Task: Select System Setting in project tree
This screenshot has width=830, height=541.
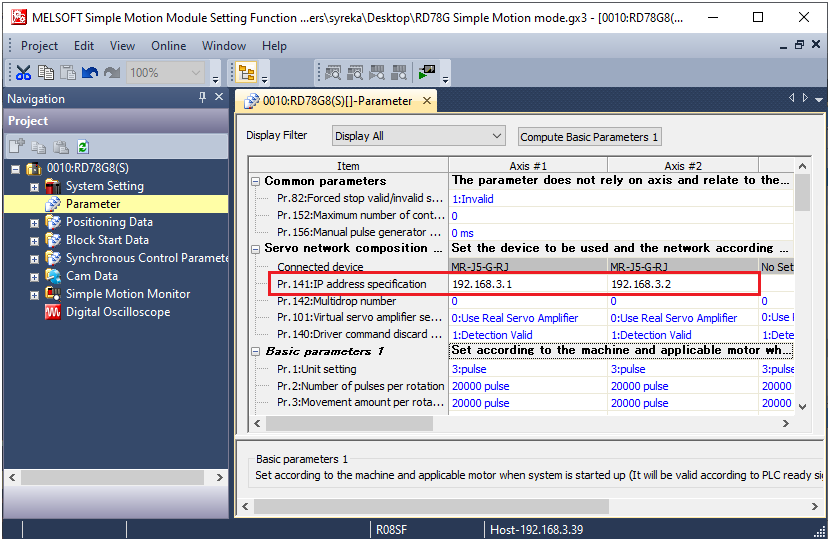Action: tap(104, 186)
